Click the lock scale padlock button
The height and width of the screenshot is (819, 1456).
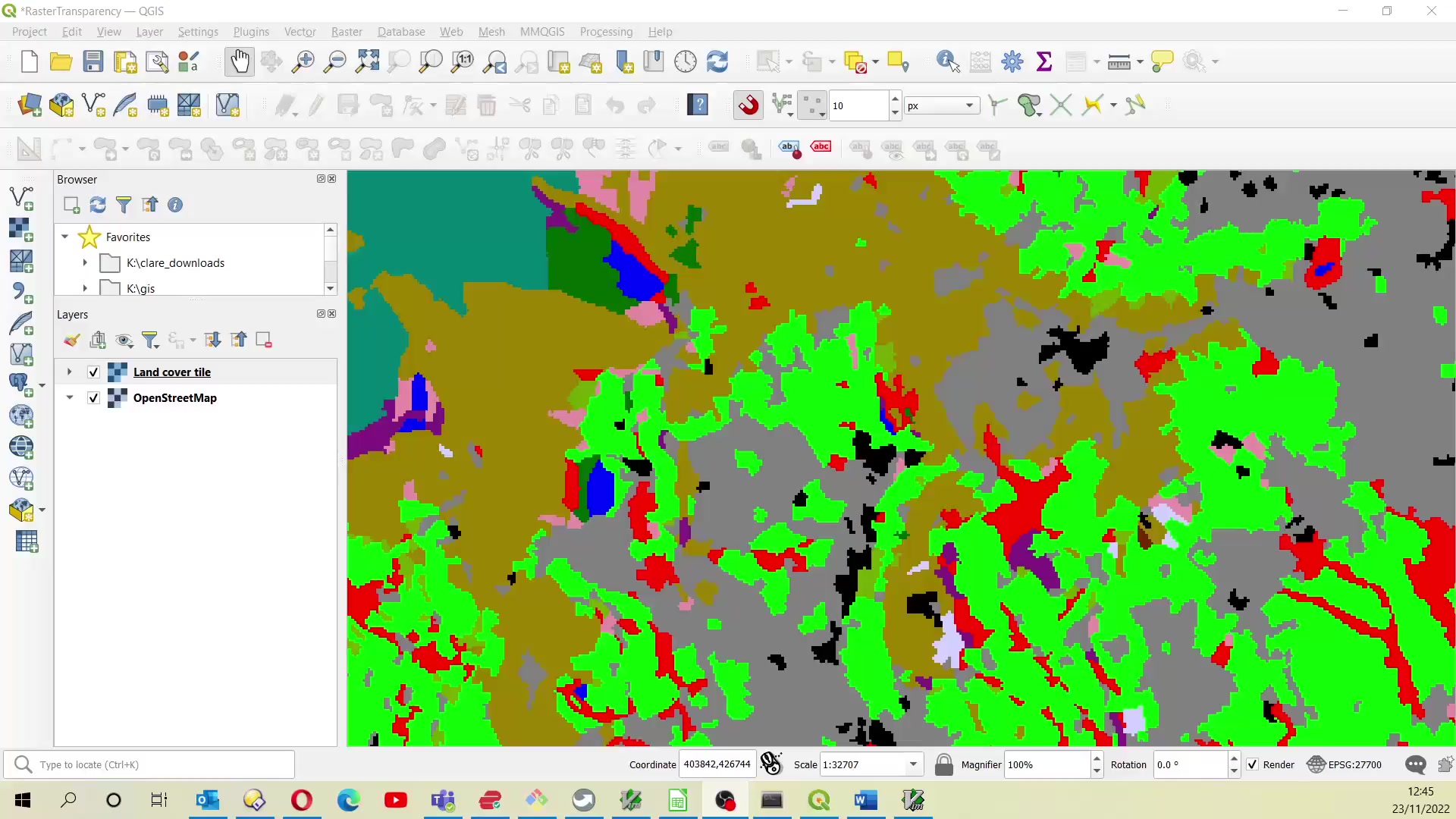click(943, 764)
